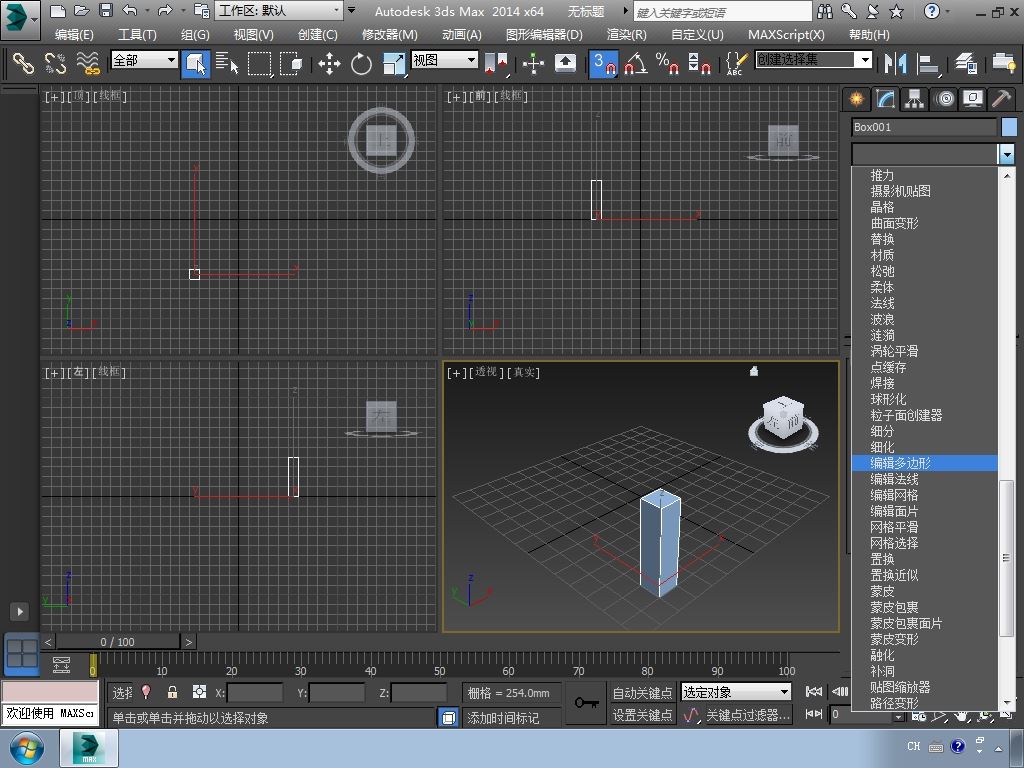Open the 选定对象 key filter dropdown
Image resolution: width=1024 pixels, height=768 pixels.
[736, 692]
